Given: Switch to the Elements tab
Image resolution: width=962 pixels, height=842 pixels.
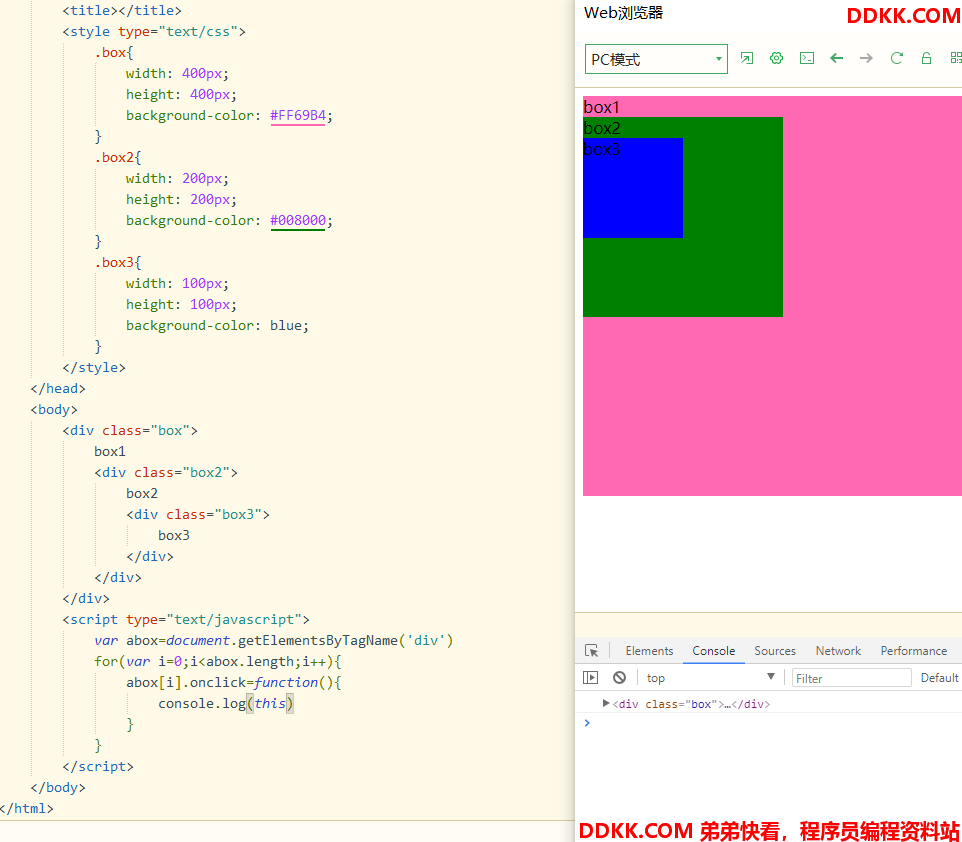Looking at the screenshot, I should pos(649,651).
